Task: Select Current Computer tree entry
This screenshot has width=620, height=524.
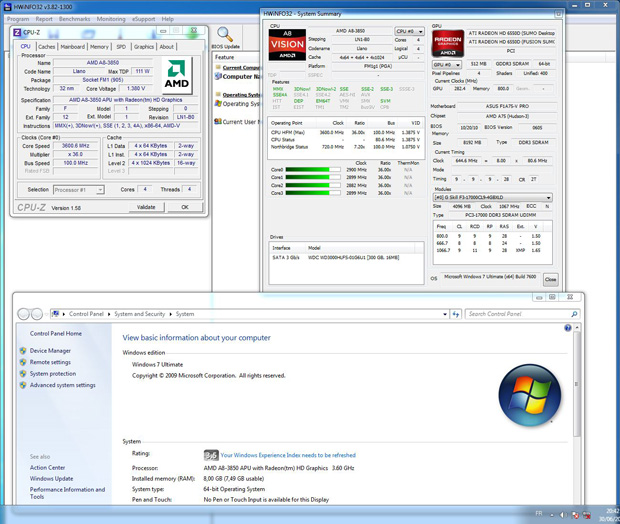Action: click(x=240, y=68)
